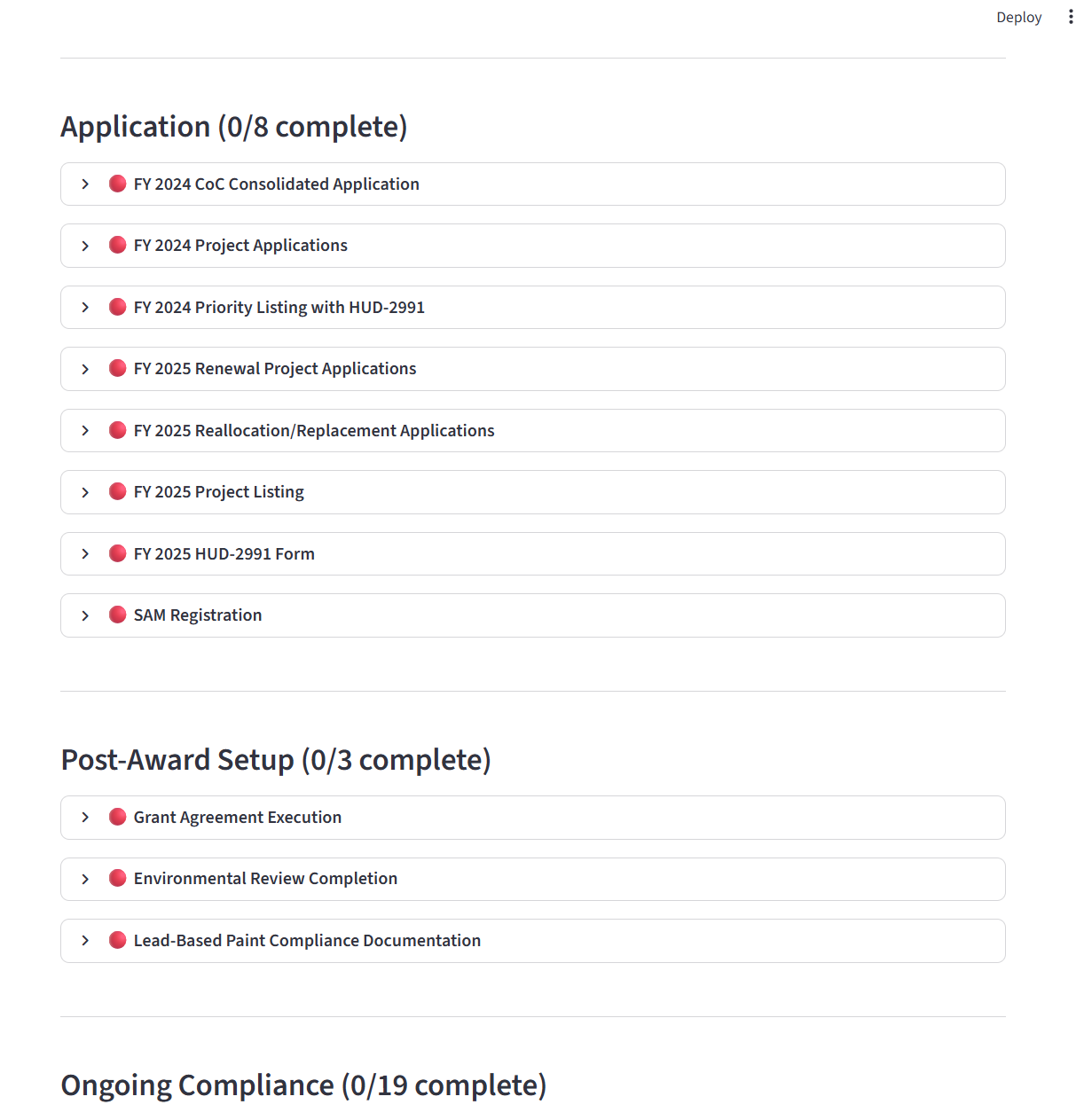This screenshot has height=1120, width=1084.
Task: Expand Lead-Based Paint Compliance Documentation
Action: pos(307,941)
